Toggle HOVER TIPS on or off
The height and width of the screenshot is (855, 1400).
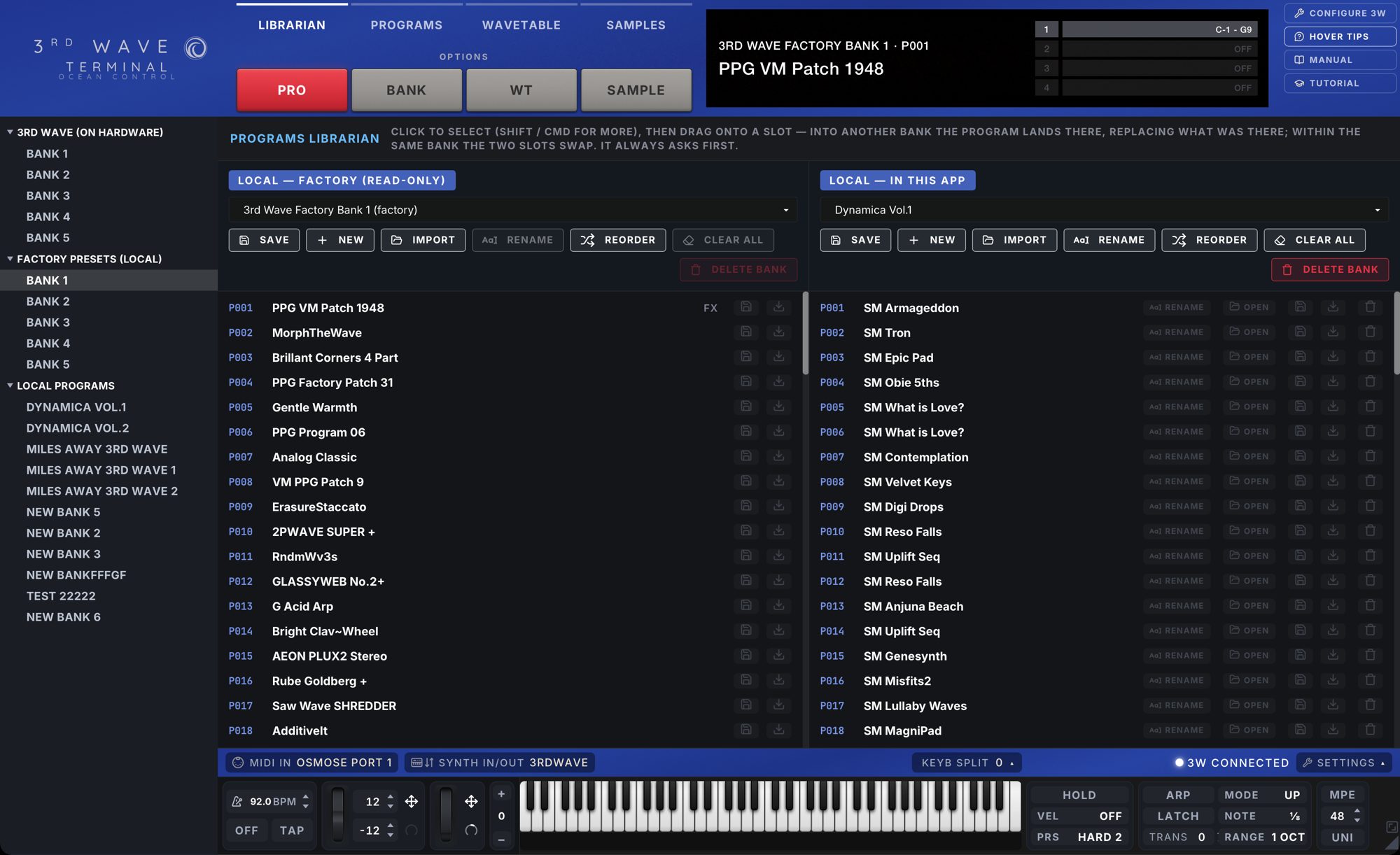point(1339,36)
